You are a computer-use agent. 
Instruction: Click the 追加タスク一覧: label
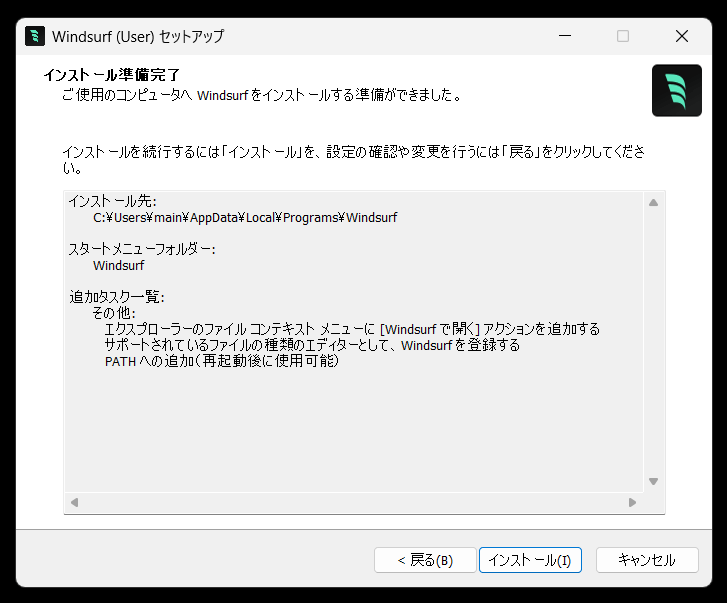point(117,297)
